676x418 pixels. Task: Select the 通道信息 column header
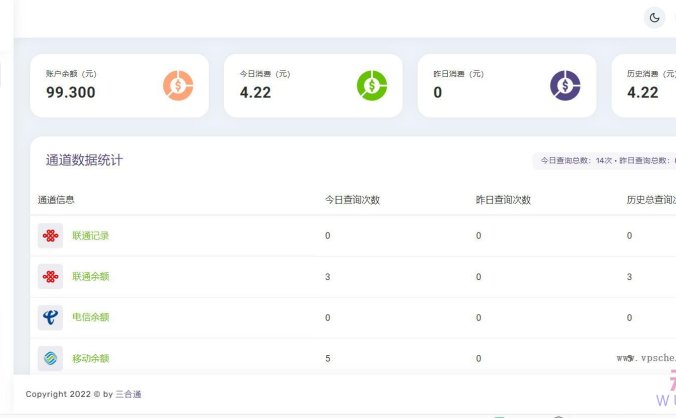click(x=56, y=200)
